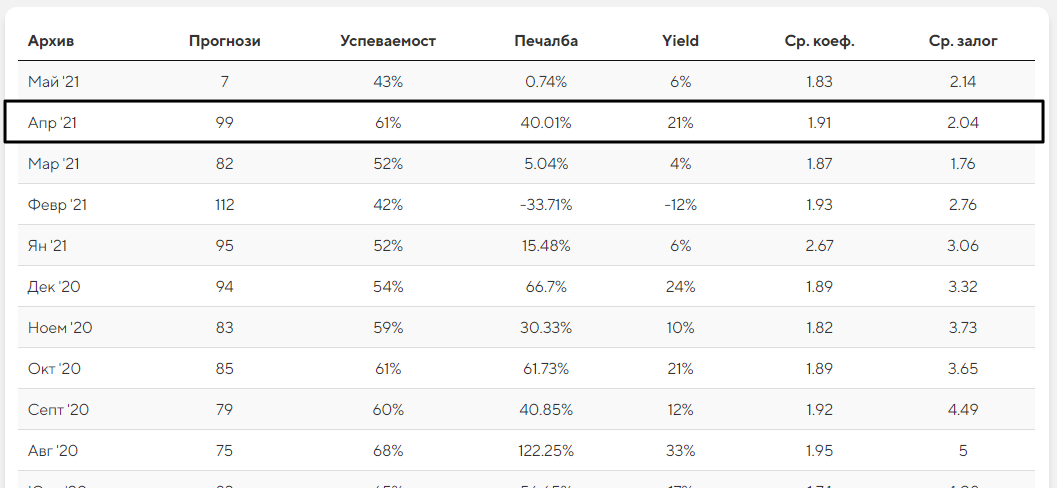Click the 99 forecasts value in Апр '21
Screen dimensions: 1057x488
coord(225,123)
